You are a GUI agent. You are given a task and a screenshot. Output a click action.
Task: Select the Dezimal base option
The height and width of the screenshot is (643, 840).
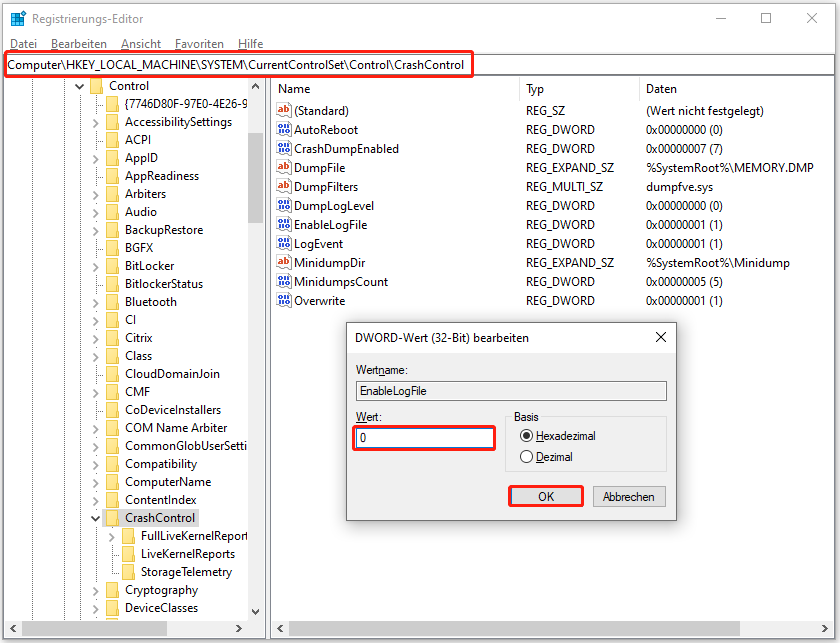(527, 457)
